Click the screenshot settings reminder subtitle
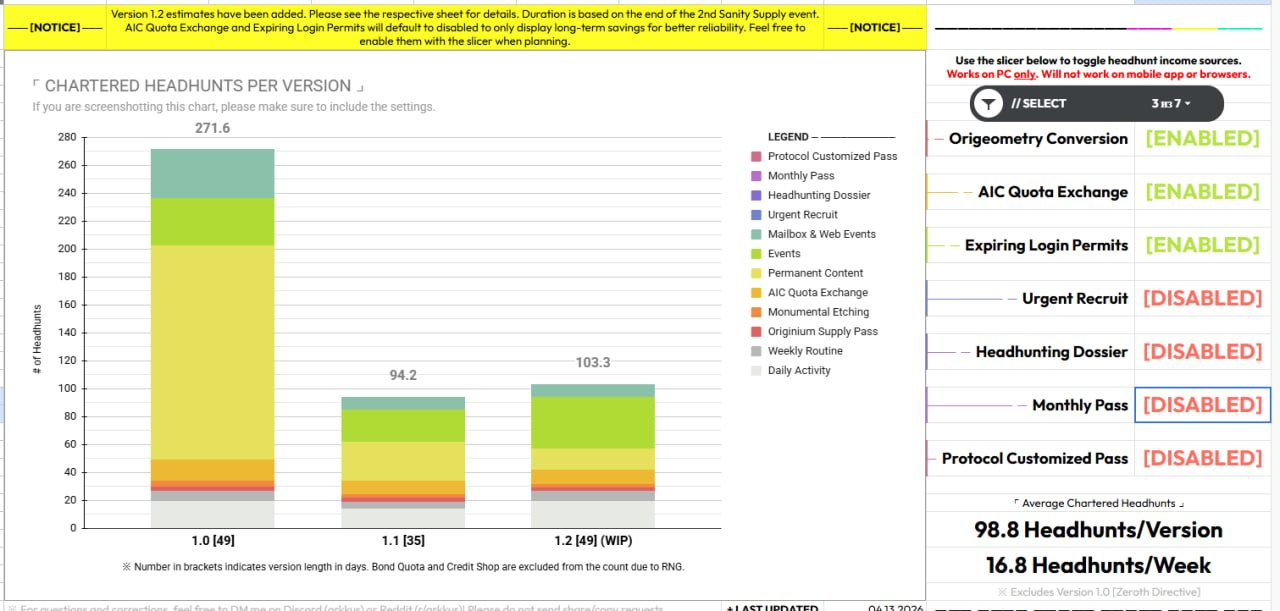1280x611 pixels. 233,107
